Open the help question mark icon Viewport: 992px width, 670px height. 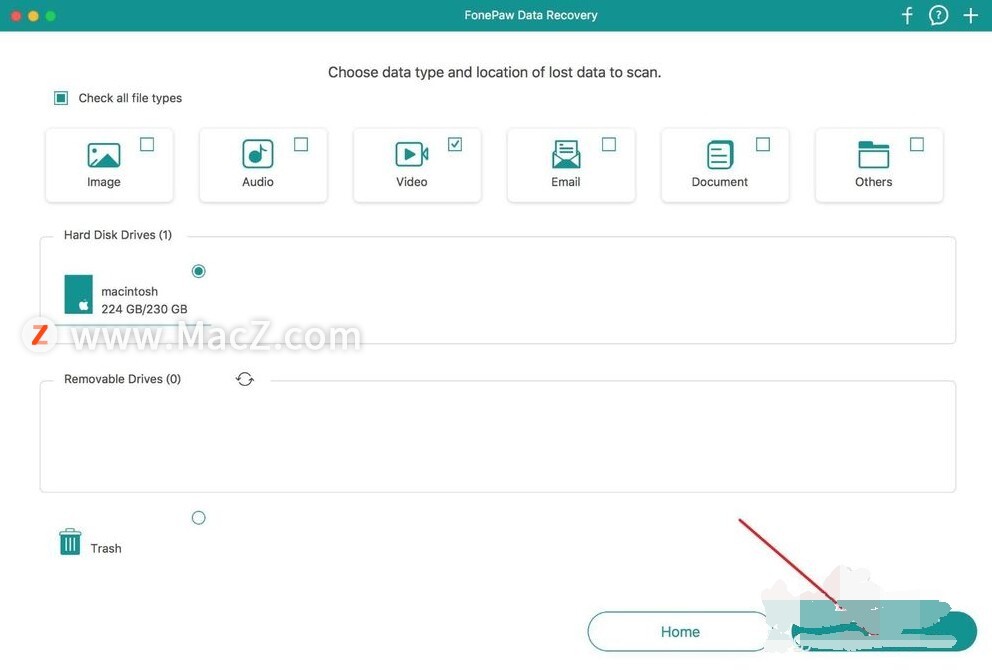coord(938,15)
